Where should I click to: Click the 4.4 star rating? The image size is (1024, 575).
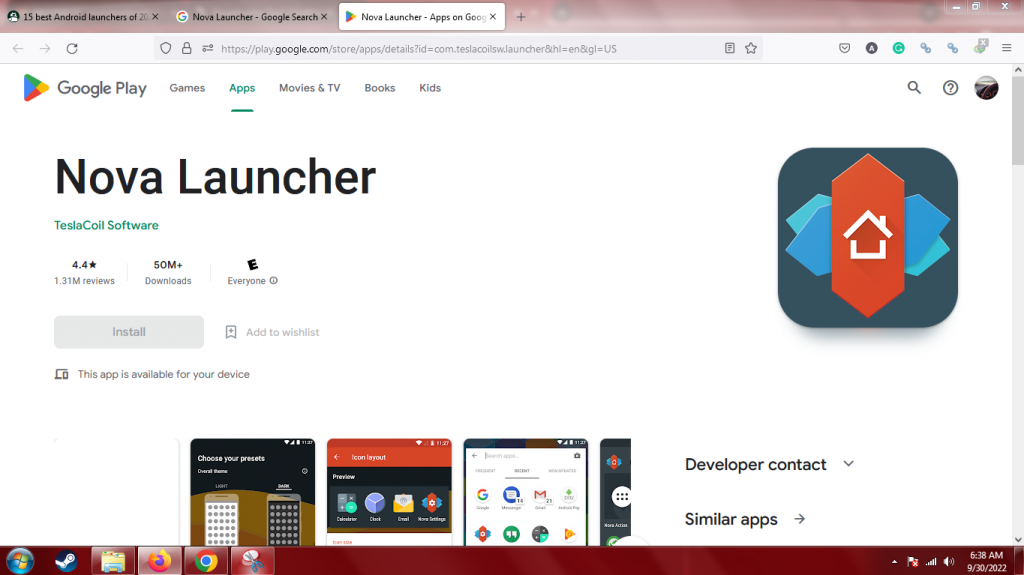[84, 265]
